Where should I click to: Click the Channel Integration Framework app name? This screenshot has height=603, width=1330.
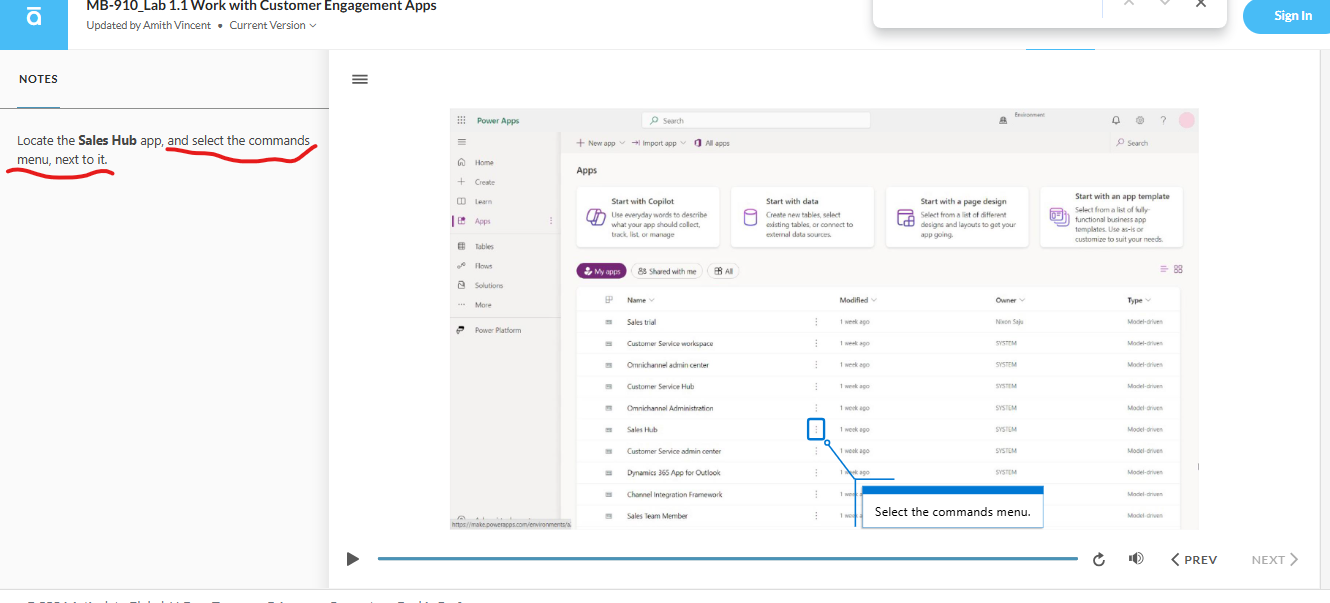tap(674, 494)
